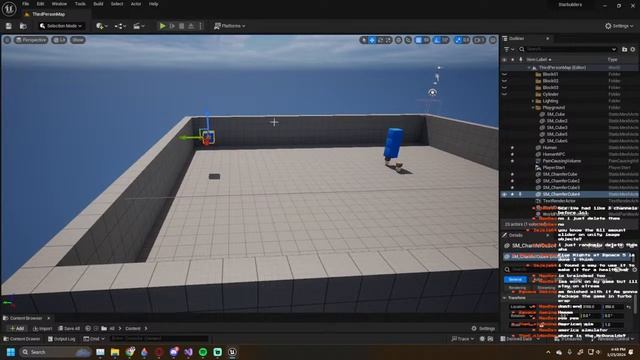This screenshot has height=360, width=640.
Task: Click the Add button in Content Browser
Action: point(17,329)
